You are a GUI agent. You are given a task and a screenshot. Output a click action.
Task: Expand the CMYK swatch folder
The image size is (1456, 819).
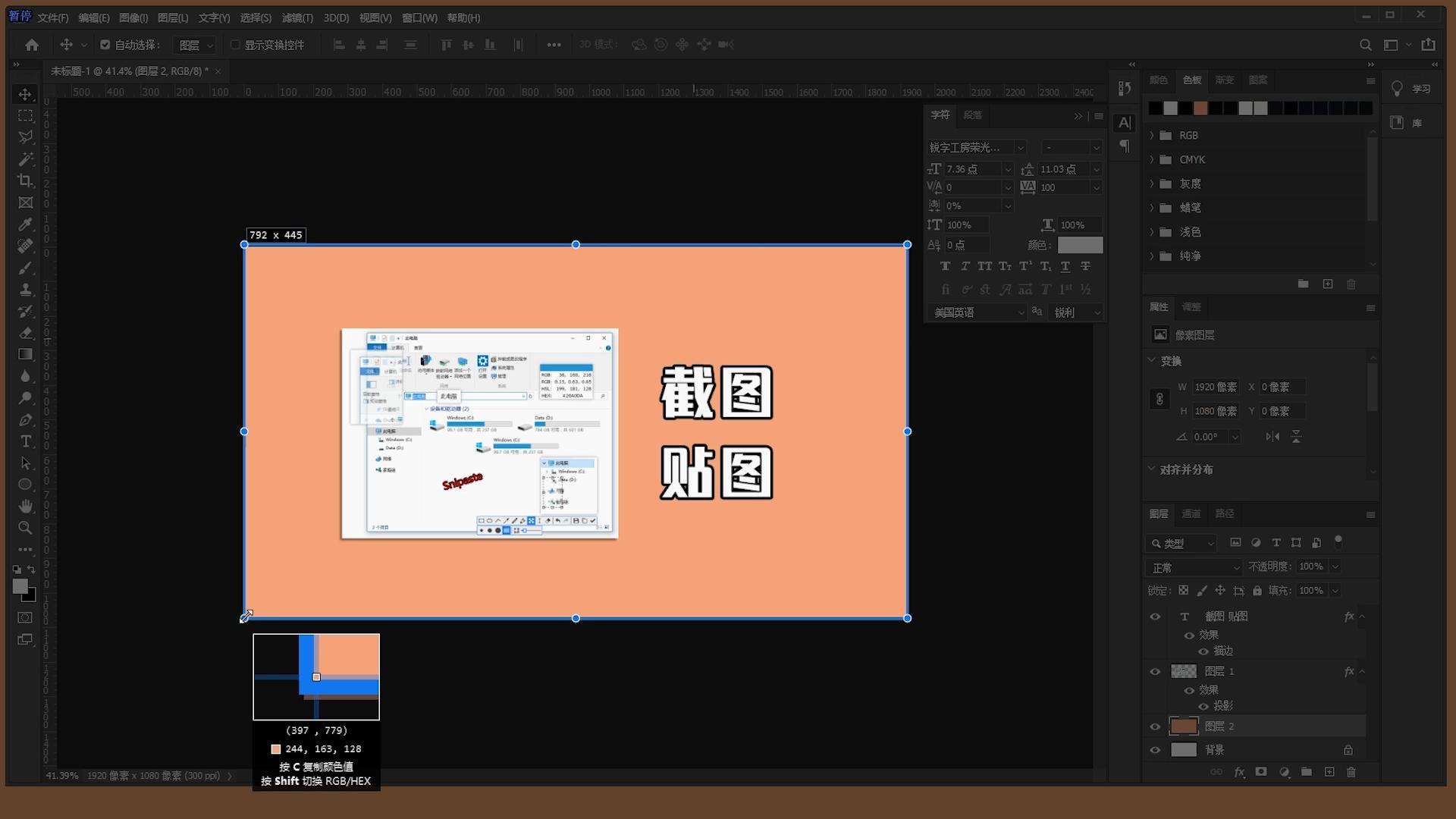point(1152,159)
